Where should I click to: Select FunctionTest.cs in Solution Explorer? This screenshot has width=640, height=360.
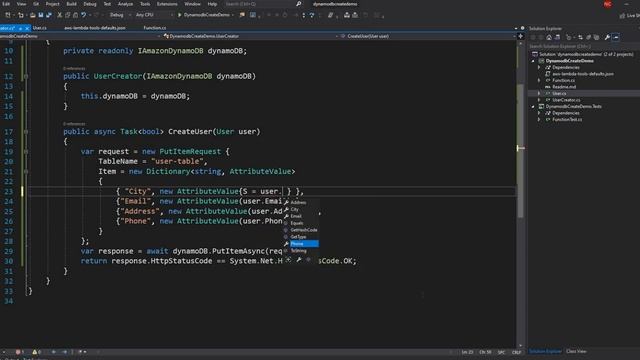(x=567, y=120)
